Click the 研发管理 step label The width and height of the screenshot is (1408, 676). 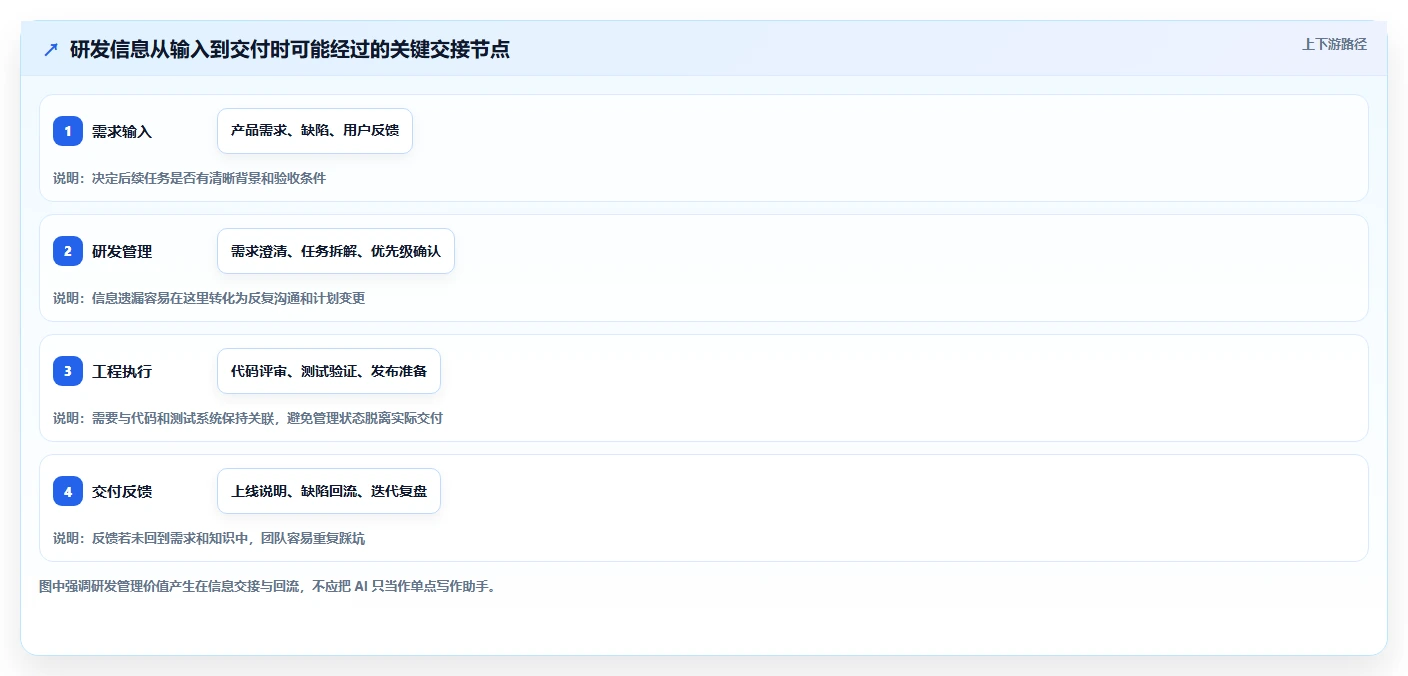click(122, 251)
